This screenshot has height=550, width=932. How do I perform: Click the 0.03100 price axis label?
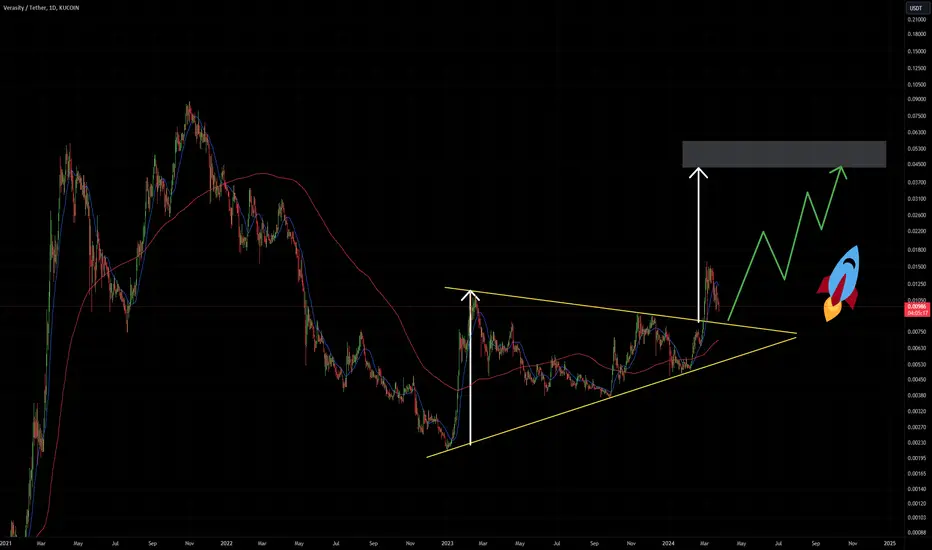point(917,199)
